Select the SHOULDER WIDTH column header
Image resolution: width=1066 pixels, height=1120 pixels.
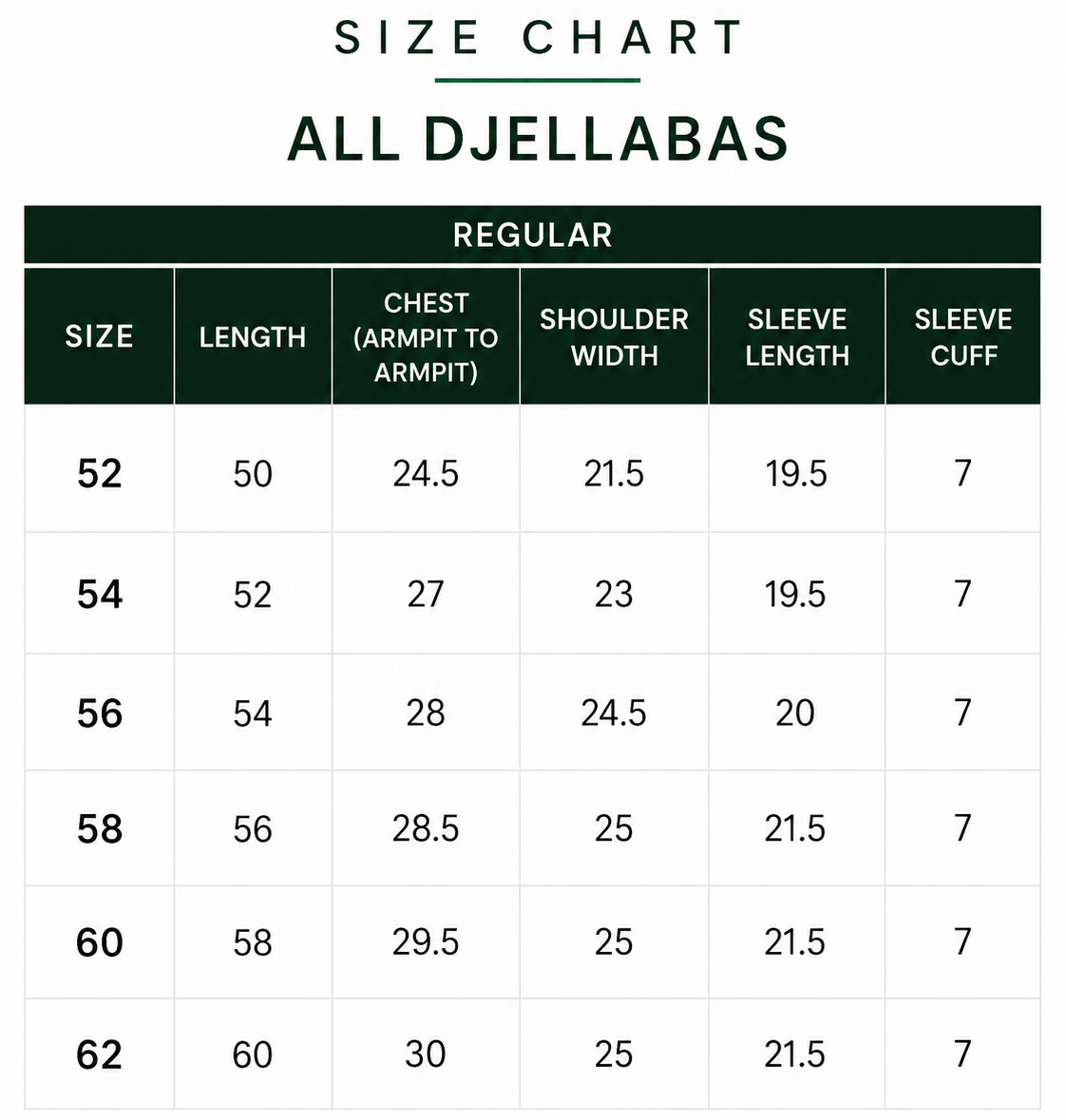click(615, 336)
